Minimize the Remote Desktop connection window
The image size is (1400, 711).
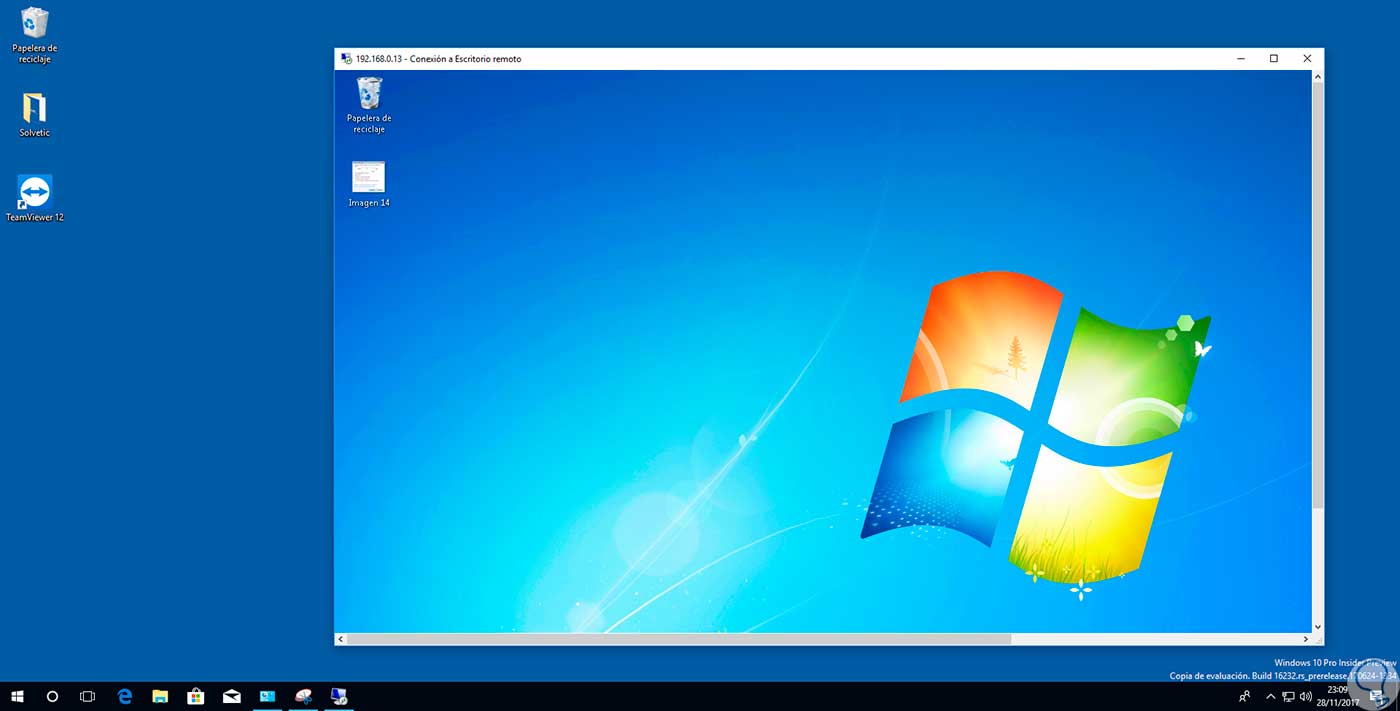[x=1241, y=59]
